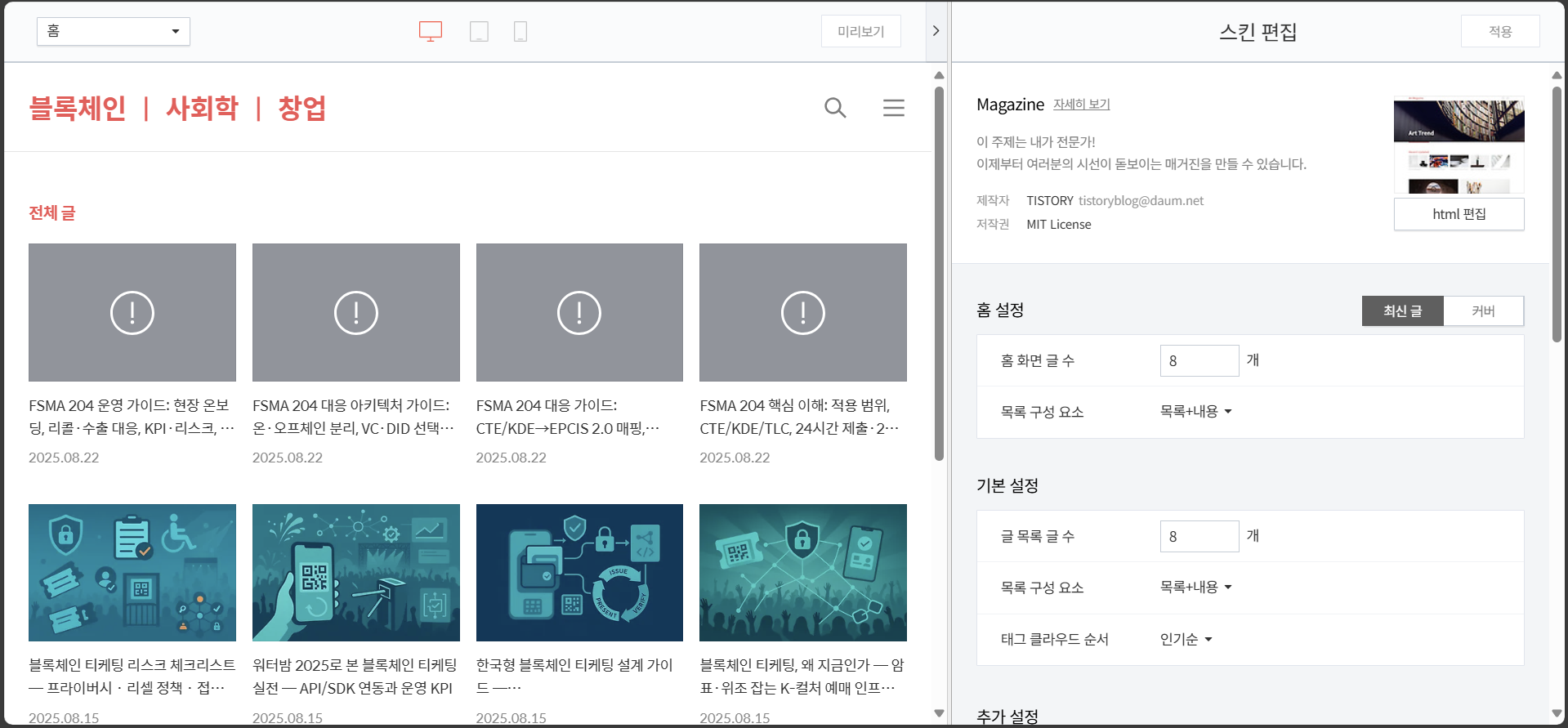The width and height of the screenshot is (1568, 728).
Task: Open the 블록체인 티케팅 리스크 체크리스트 post thumbnail
Action: (132, 573)
